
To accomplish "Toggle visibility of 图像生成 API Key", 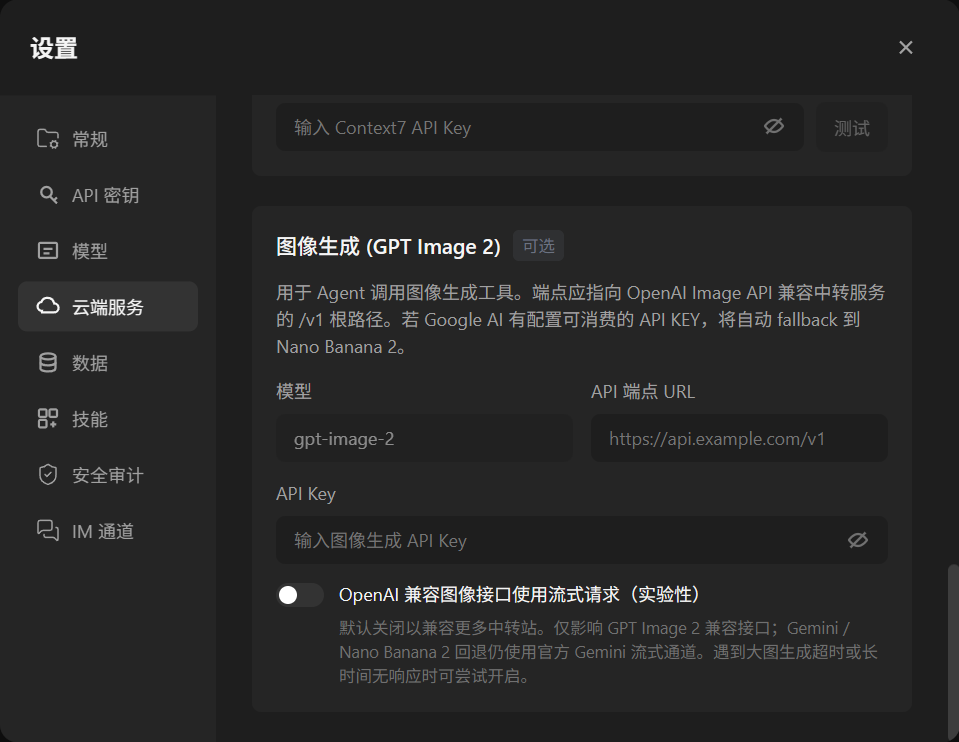I will pyautogui.click(x=857, y=540).
